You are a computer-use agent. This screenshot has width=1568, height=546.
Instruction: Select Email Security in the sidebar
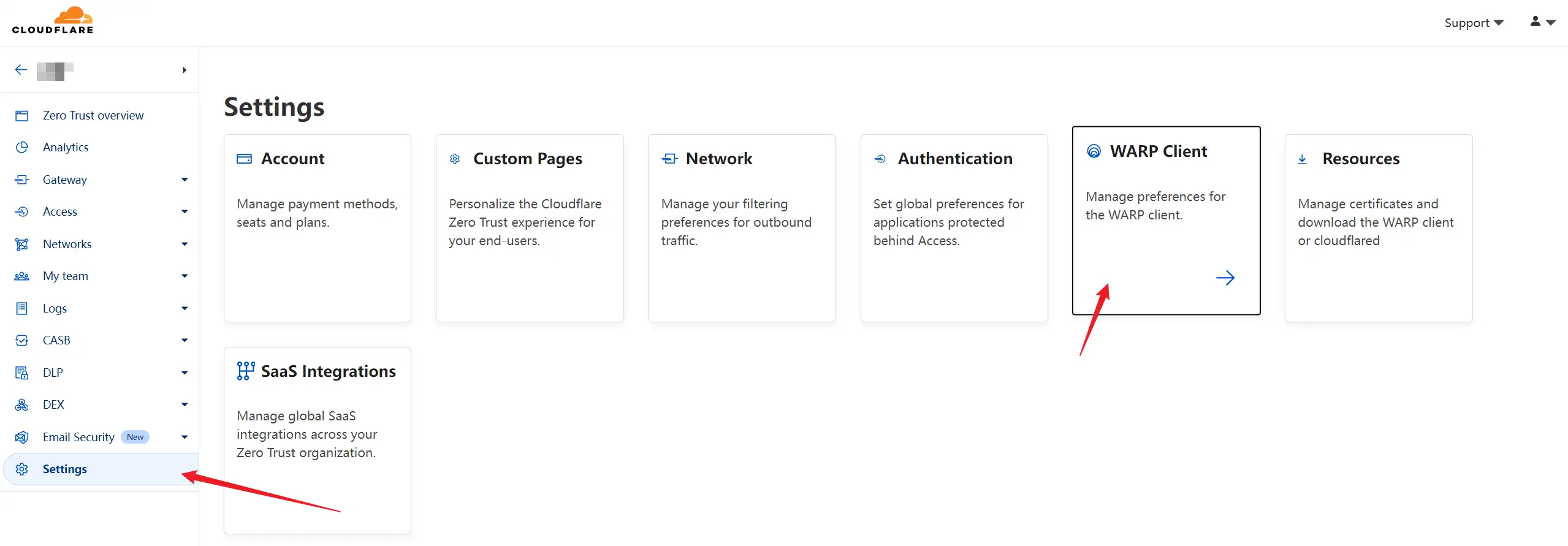(x=78, y=438)
